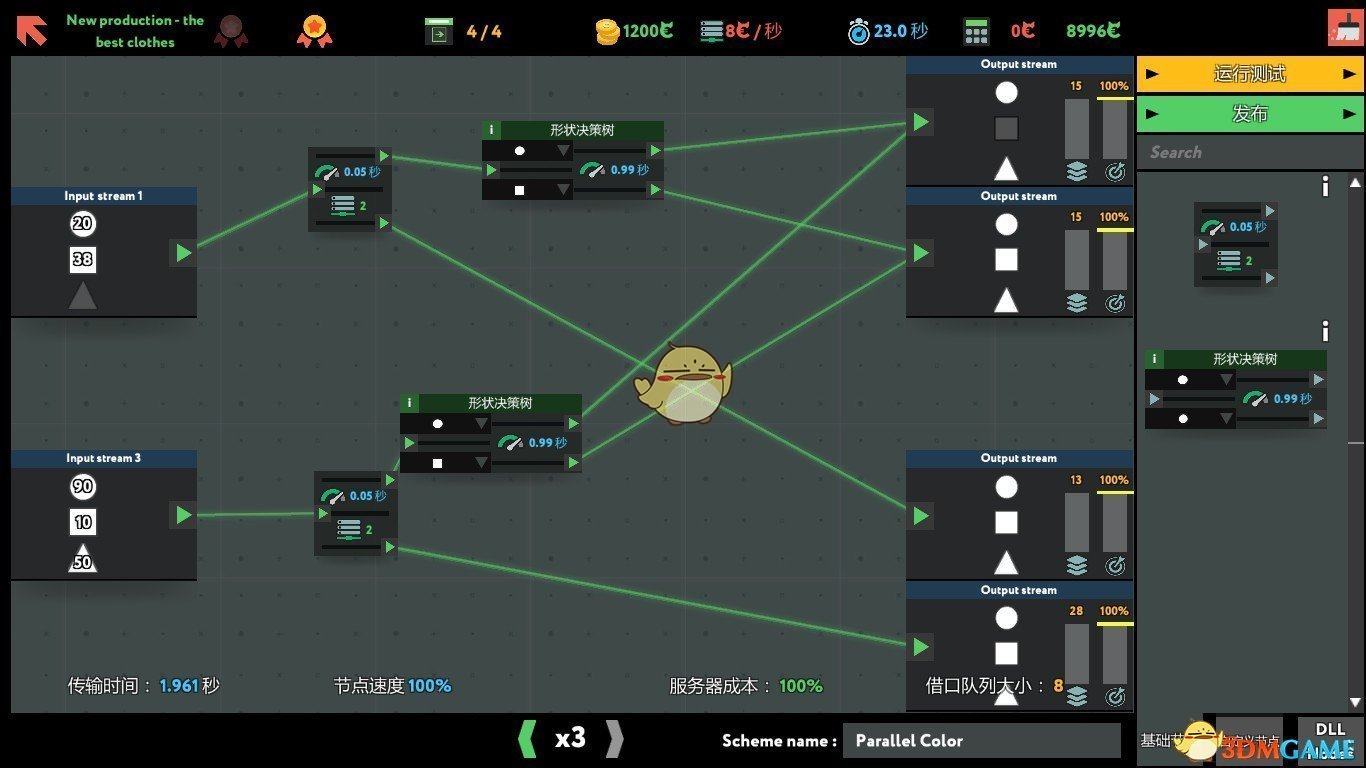This screenshot has height=768, width=1366.
Task: Open the calculator icon in the top bar
Action: (x=976, y=32)
